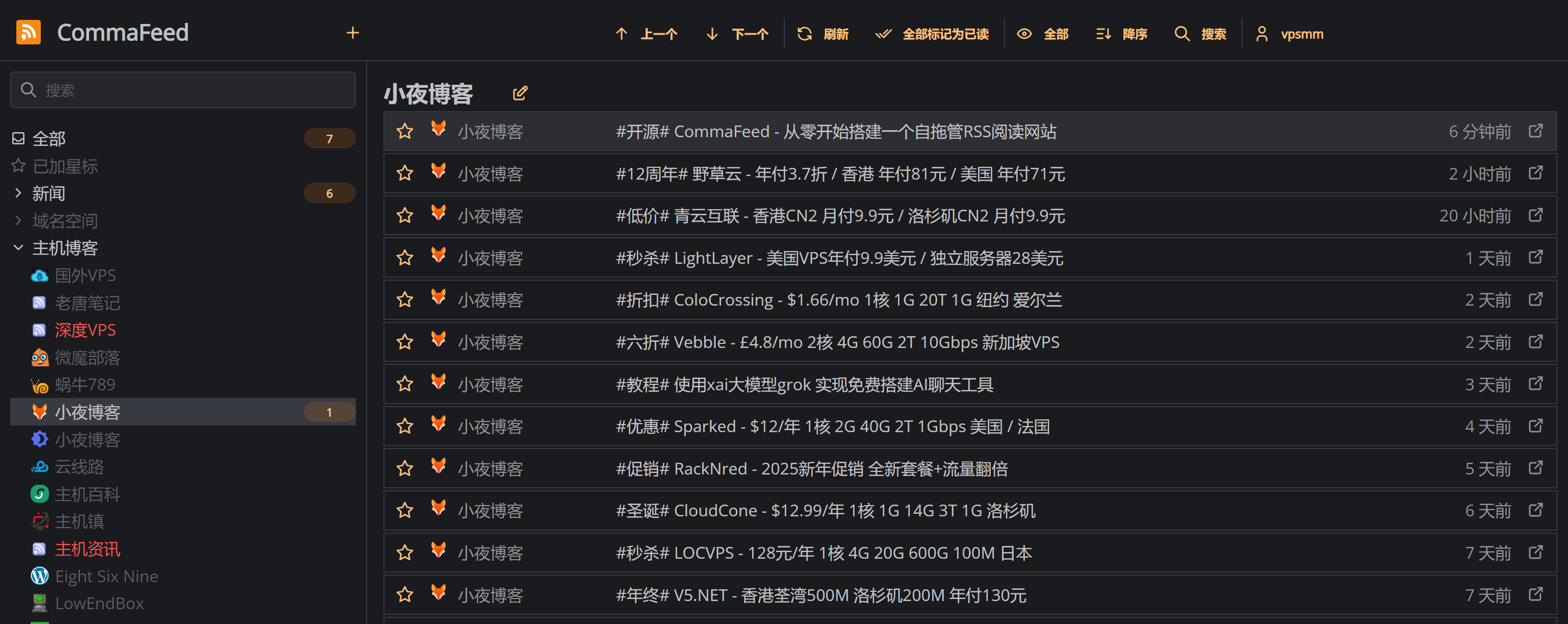1568x624 pixels.
Task: Star the CommaFeed 自拖管RSS entry
Action: 405,132
